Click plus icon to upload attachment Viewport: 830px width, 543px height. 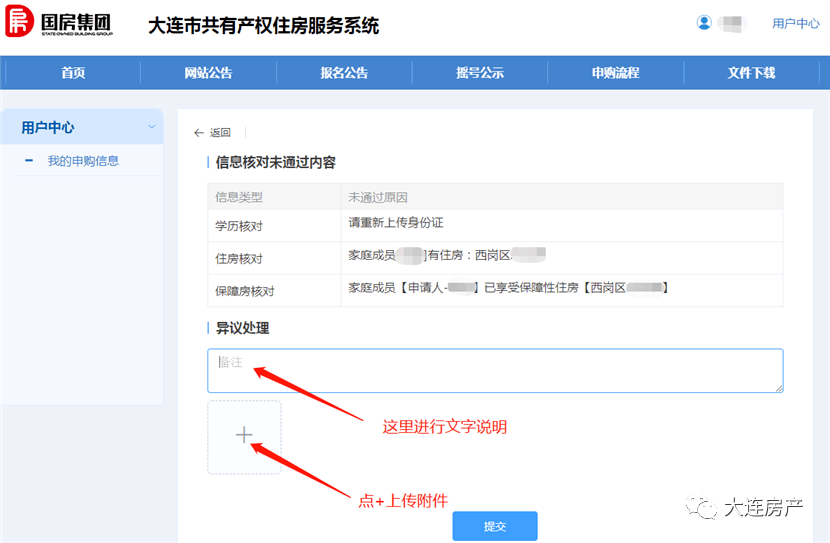click(244, 436)
